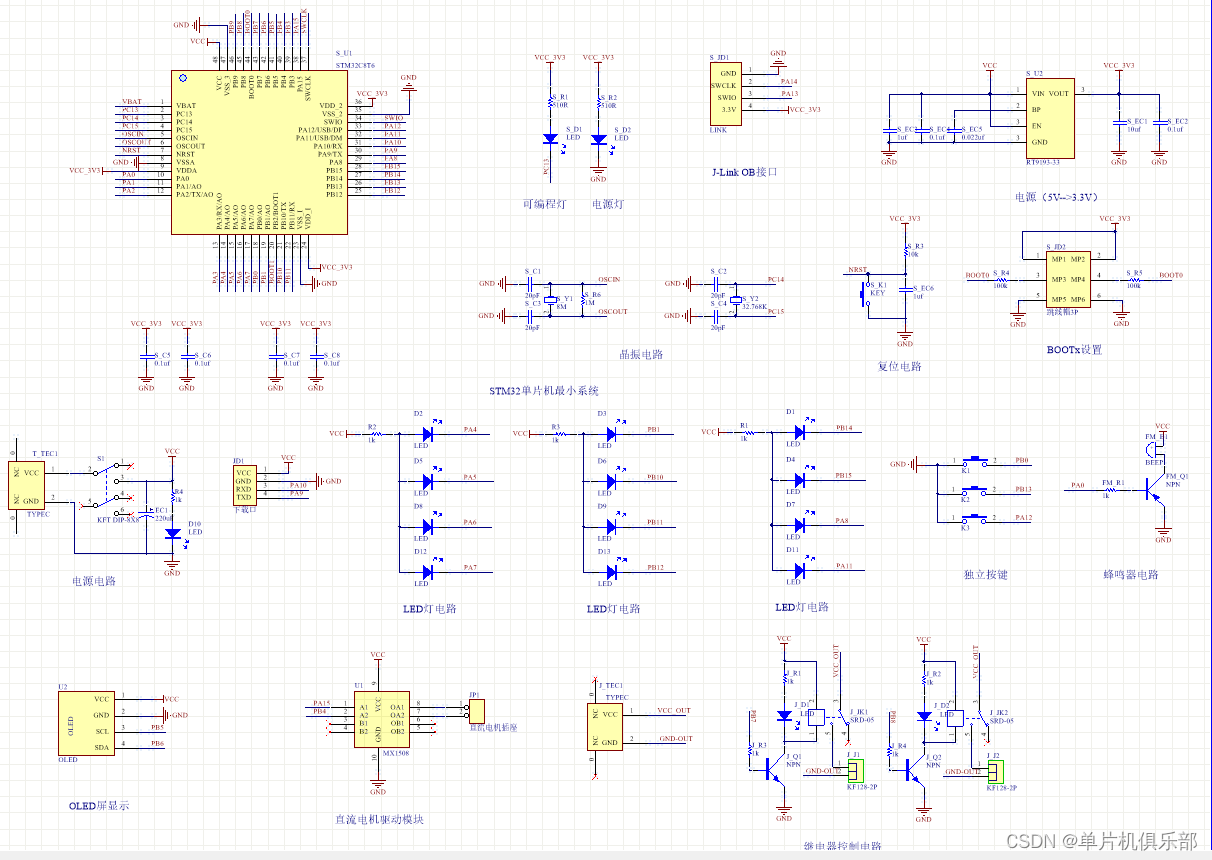Select LED D3 connected to PB1

coord(611,434)
